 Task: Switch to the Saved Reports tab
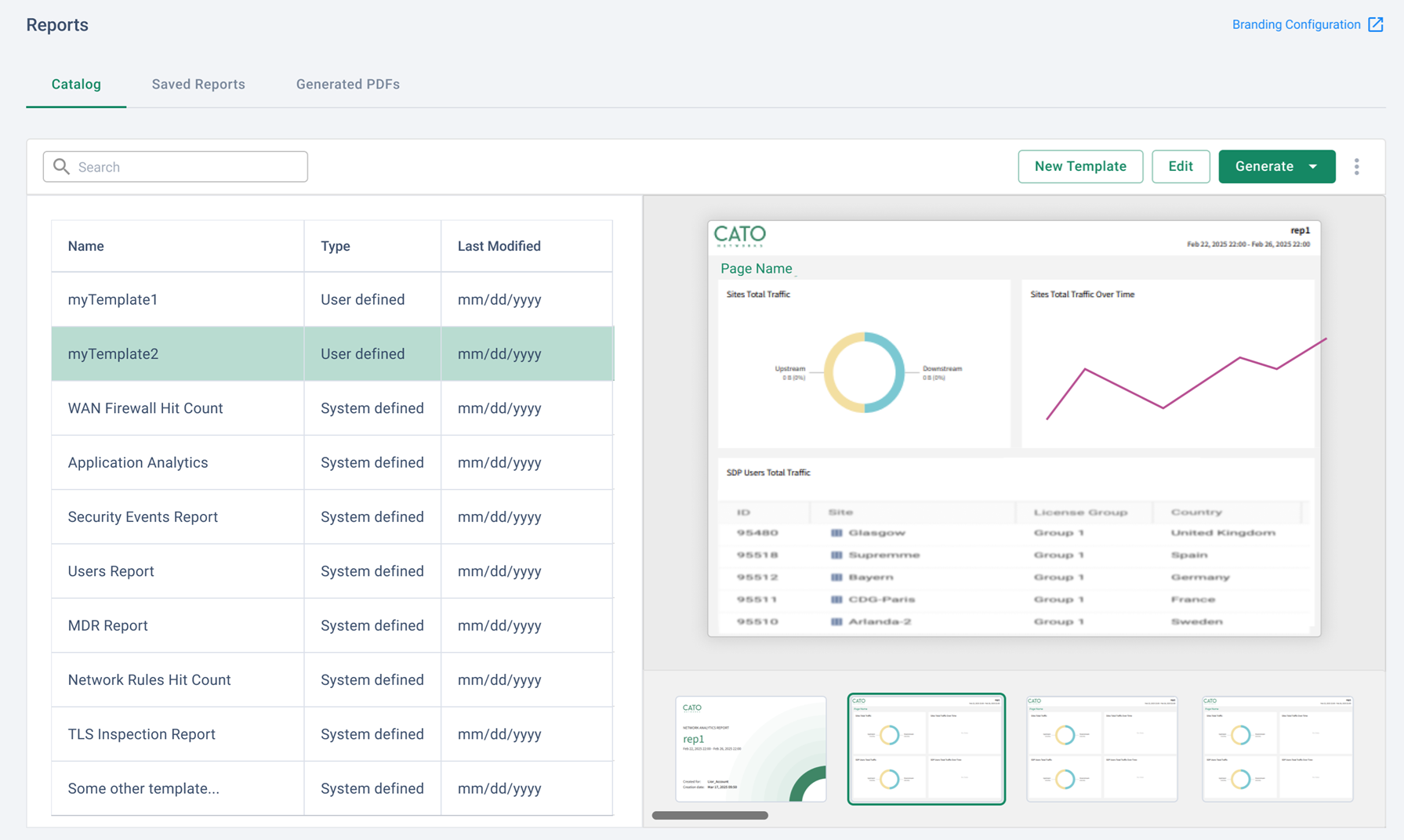(198, 84)
